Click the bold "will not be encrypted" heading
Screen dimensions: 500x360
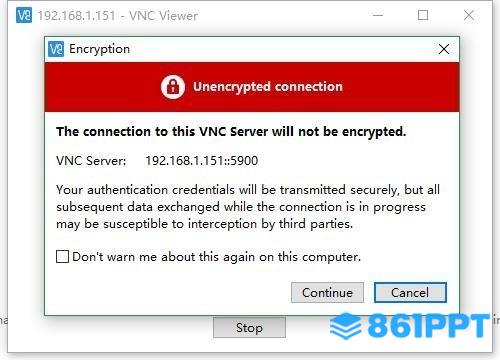[231, 132]
